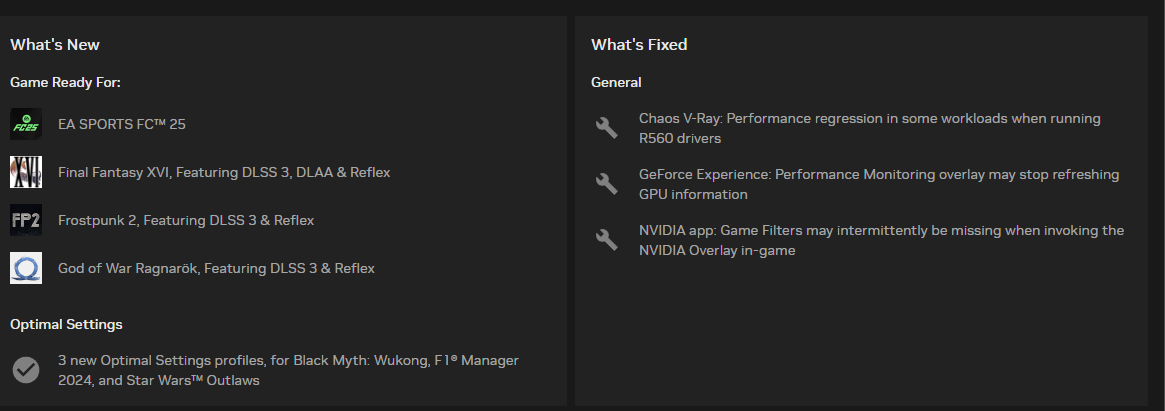Viewport: 1165px width, 411px height.
Task: Click wrench icon beside GeForce Experience fix
Action: (607, 184)
